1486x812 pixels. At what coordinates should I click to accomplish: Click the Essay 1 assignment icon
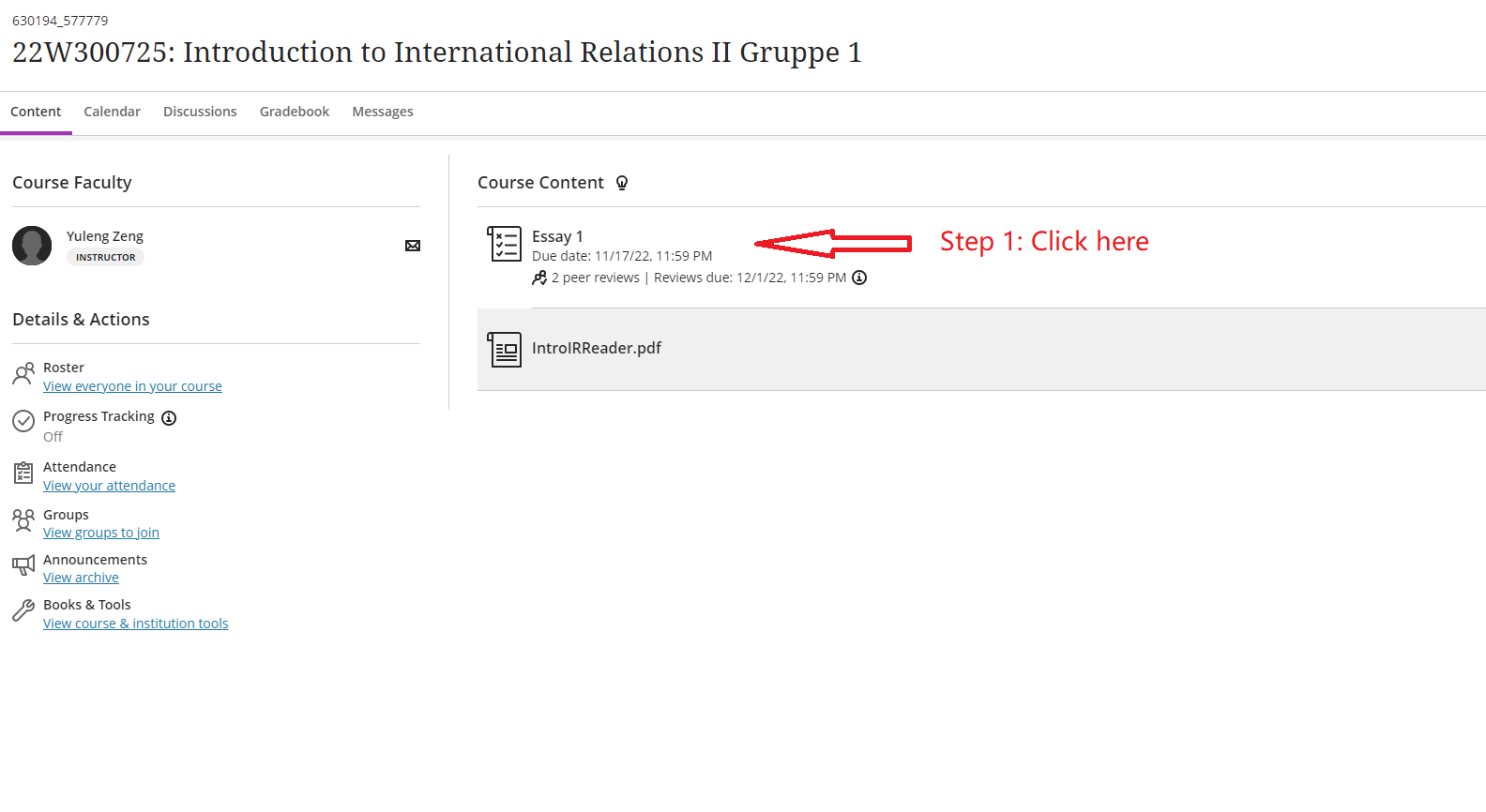coord(505,244)
